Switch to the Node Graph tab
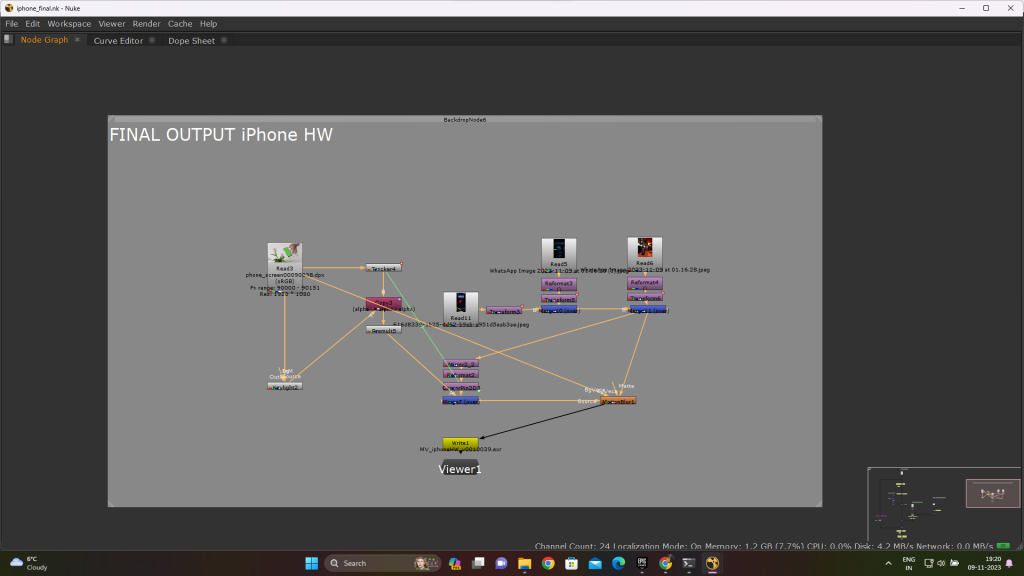The image size is (1024, 576). pos(44,40)
